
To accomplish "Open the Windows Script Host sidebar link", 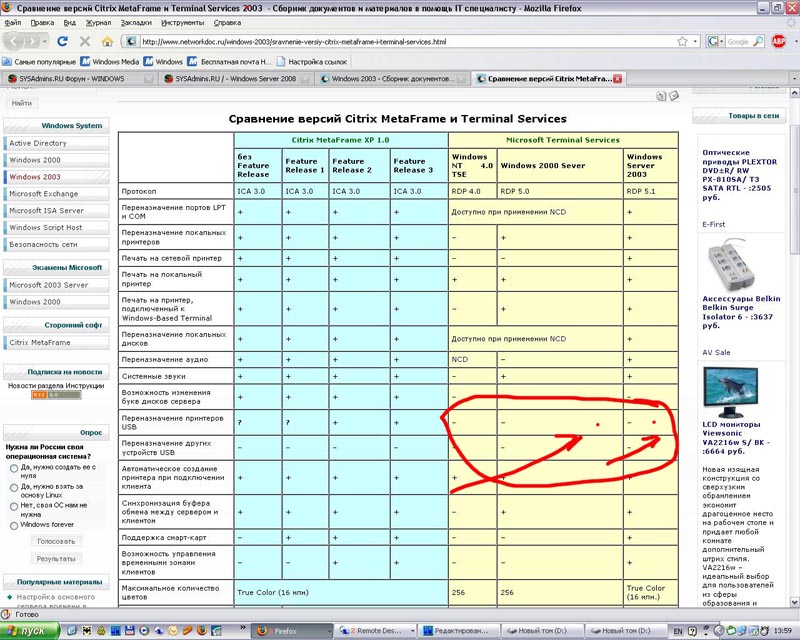I will (x=56, y=228).
